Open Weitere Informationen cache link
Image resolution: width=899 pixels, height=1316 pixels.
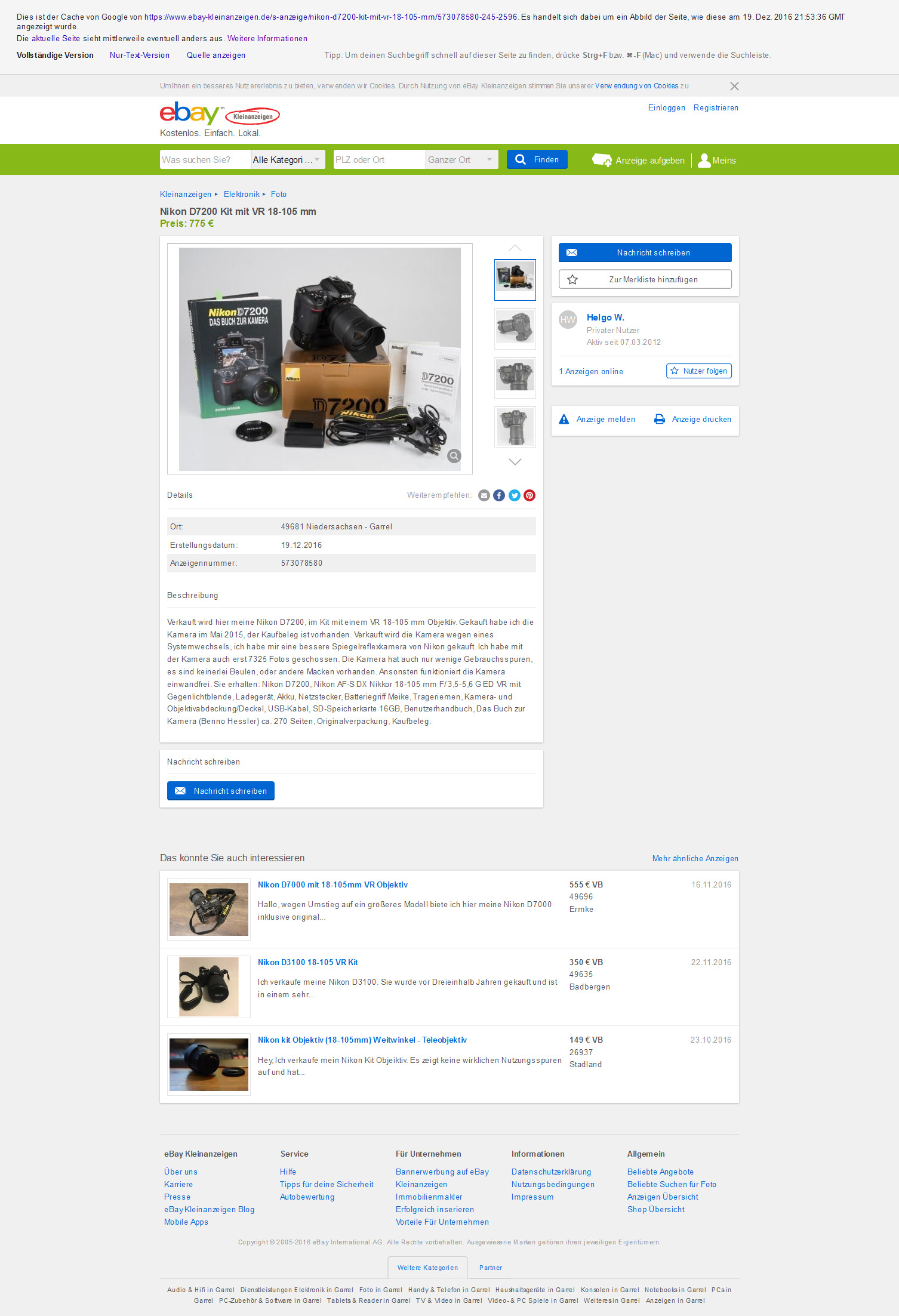point(267,38)
